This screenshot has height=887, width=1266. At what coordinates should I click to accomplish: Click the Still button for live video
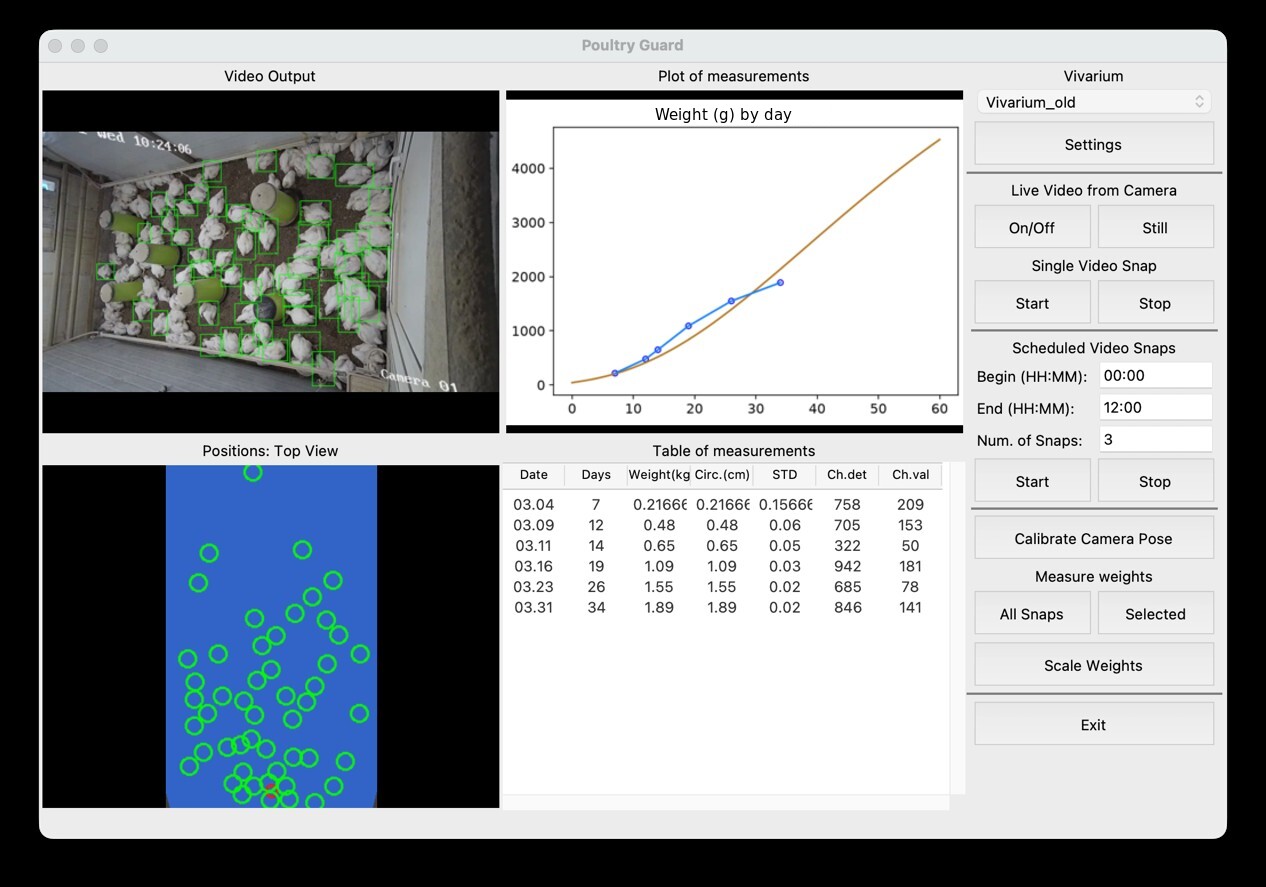pos(1155,227)
